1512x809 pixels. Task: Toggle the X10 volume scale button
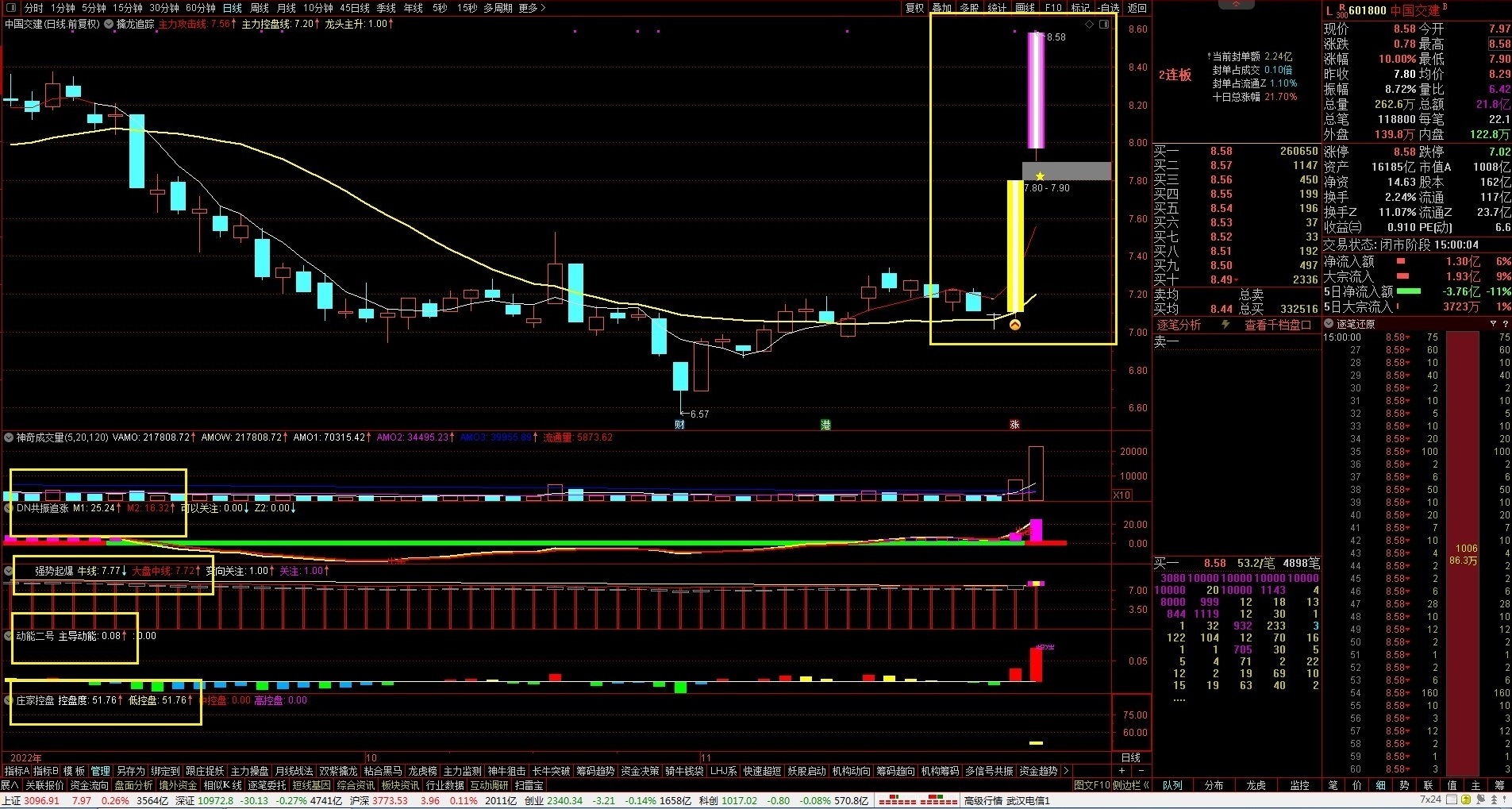tap(1121, 495)
